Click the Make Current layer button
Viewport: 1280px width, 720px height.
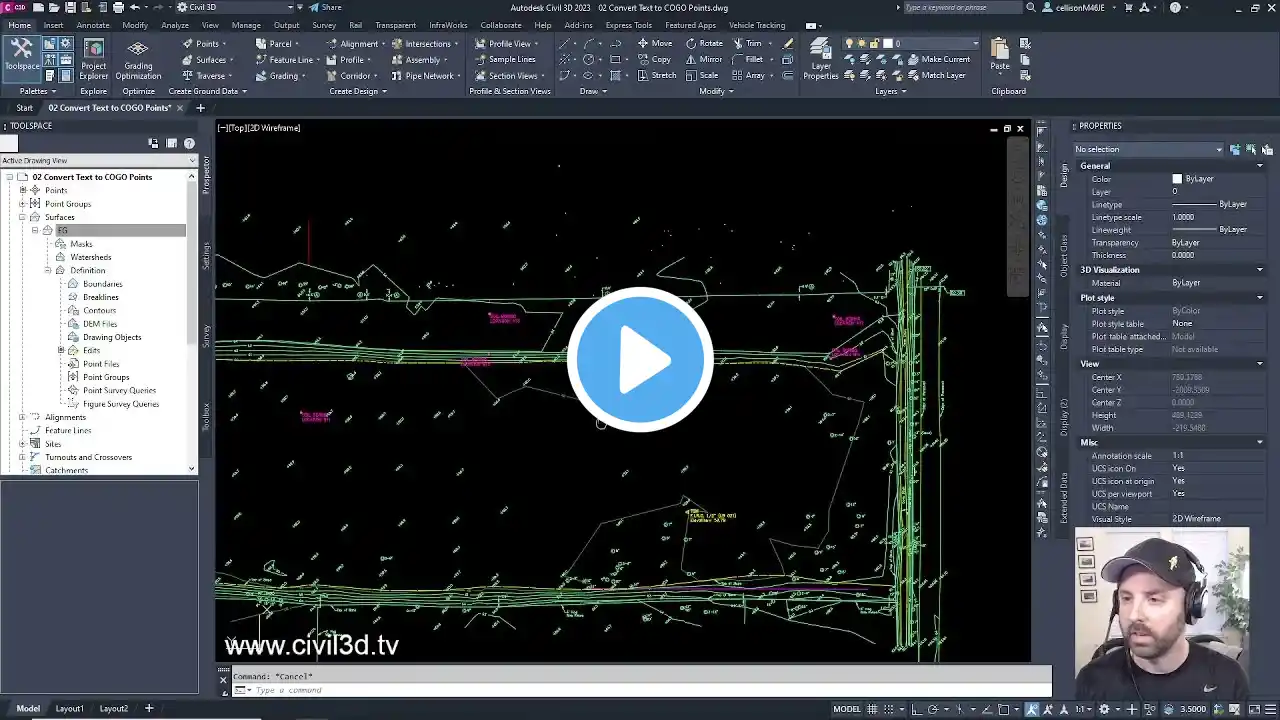click(x=938, y=60)
